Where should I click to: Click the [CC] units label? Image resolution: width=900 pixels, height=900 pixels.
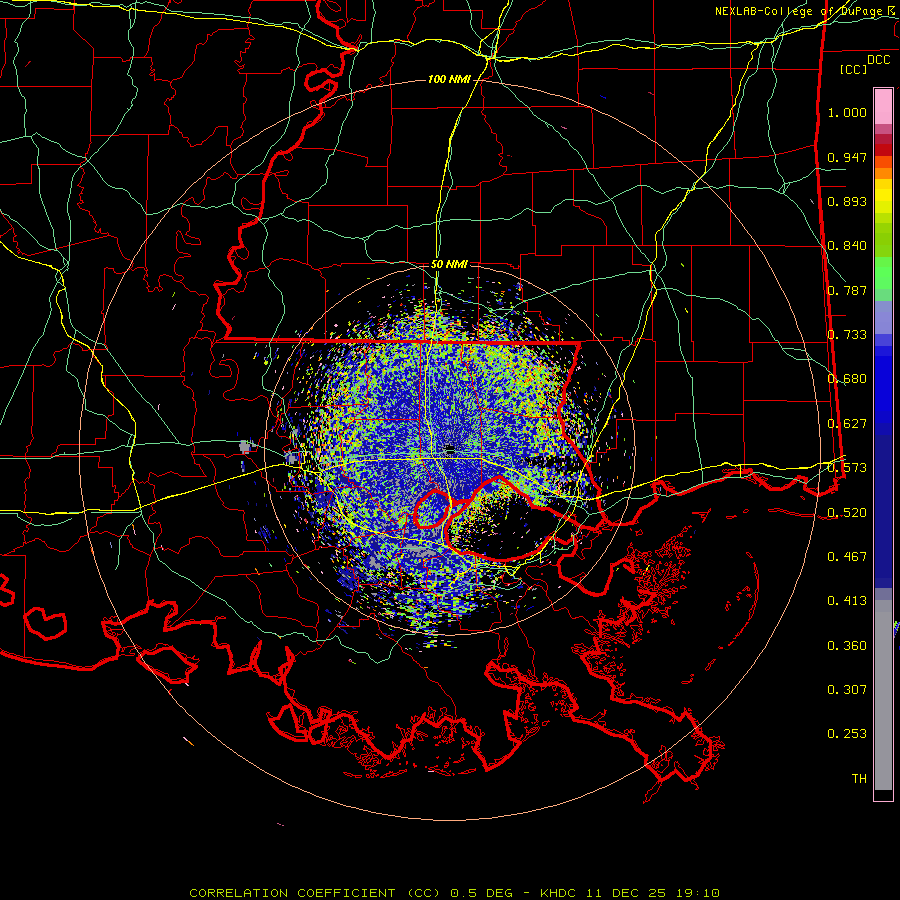click(854, 69)
